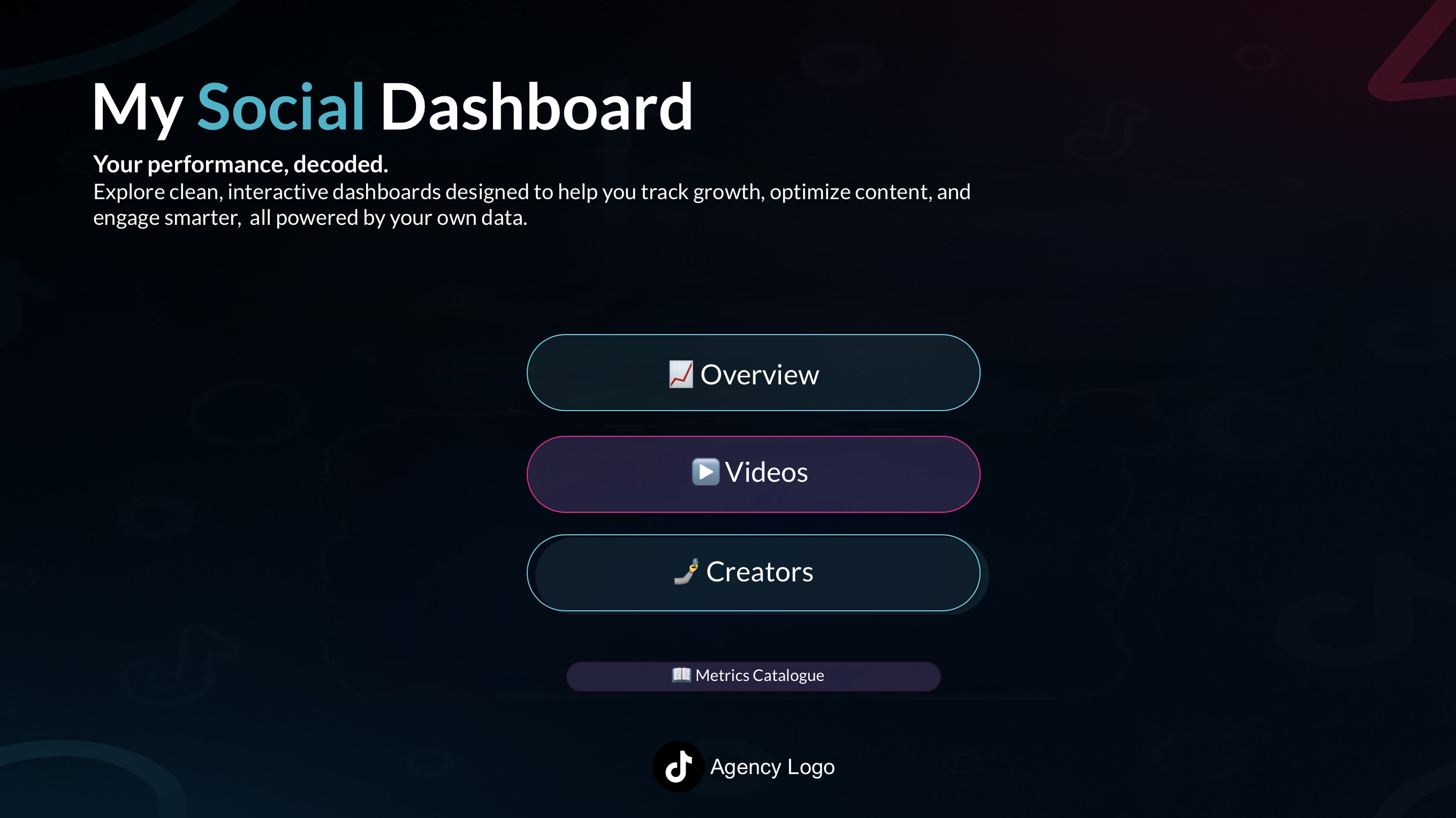This screenshot has width=1456, height=818.
Task: Click the chart emoji icon beside Overview
Action: [x=681, y=374]
